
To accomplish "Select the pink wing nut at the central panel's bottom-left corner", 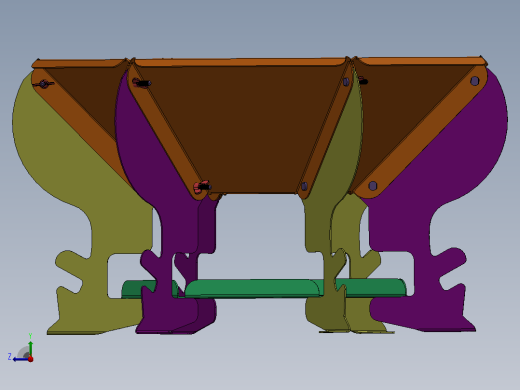I will click(x=202, y=187).
